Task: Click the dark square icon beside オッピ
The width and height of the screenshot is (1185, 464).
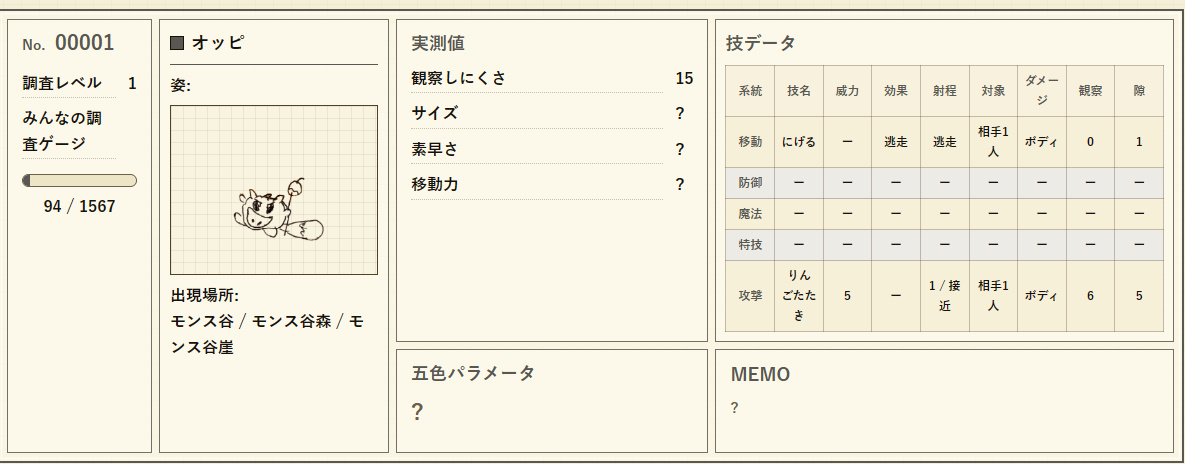Action: pyautogui.click(x=178, y=43)
